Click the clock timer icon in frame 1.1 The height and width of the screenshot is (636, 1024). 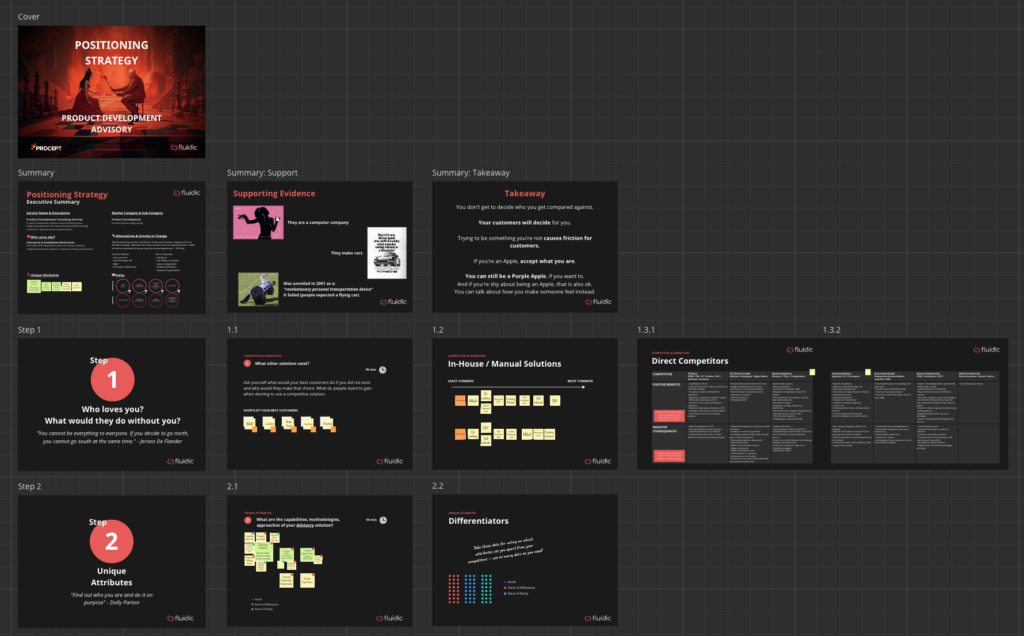tap(383, 370)
